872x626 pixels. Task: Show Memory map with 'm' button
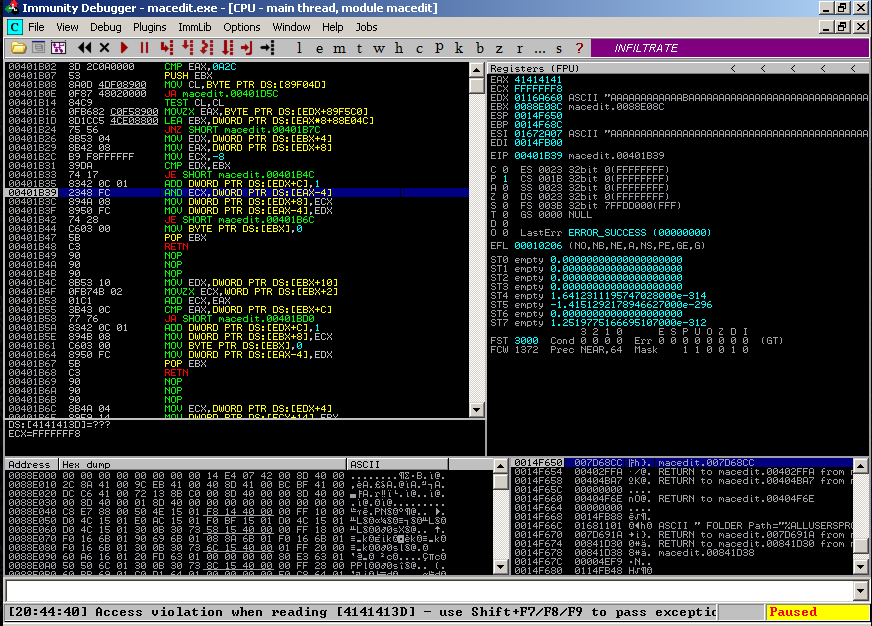click(x=339, y=48)
